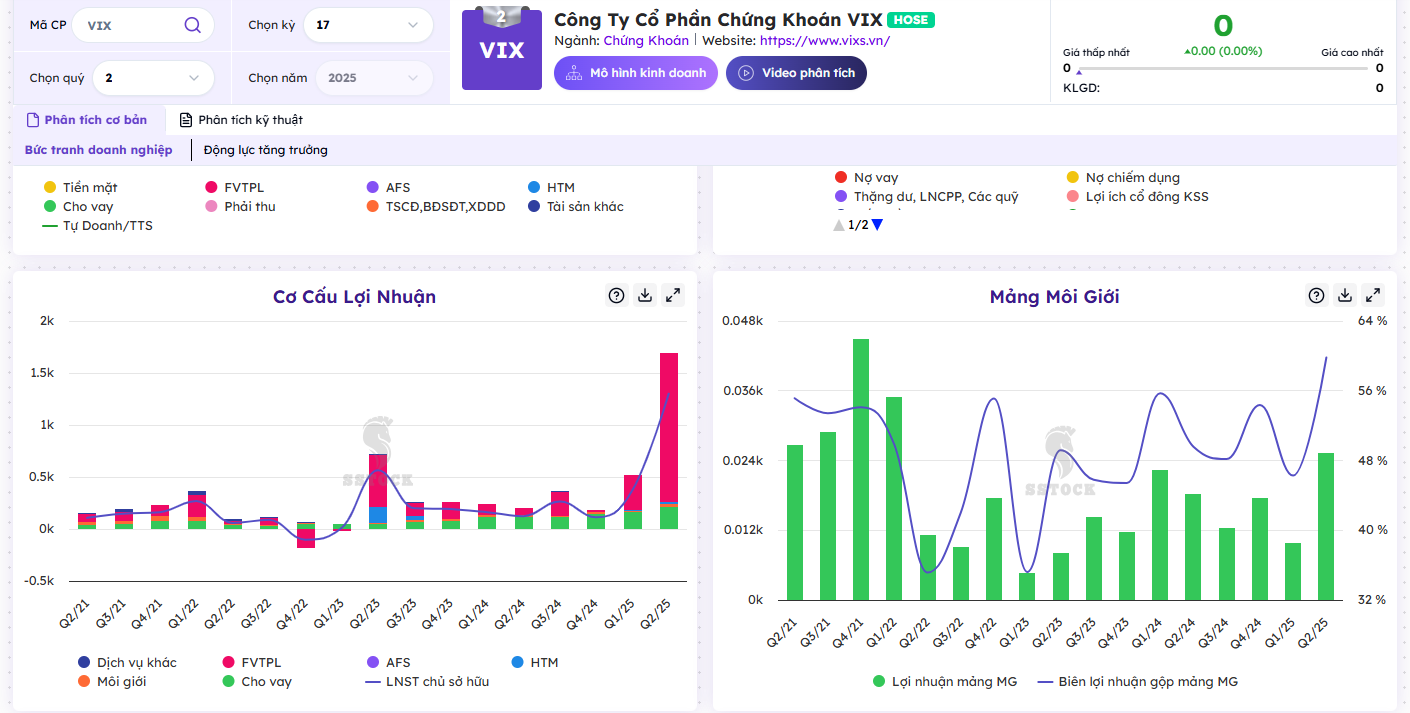Open the Chọn quý dropdown showing 2
The height and width of the screenshot is (713, 1410).
[x=153, y=77]
